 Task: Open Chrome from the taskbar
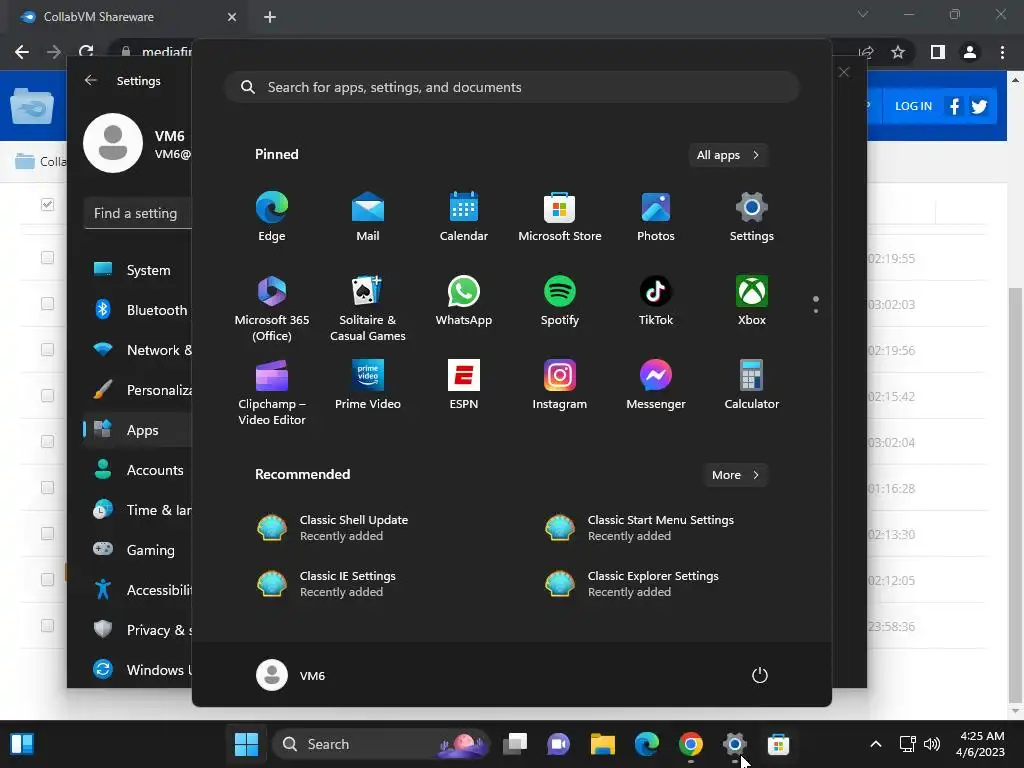point(690,744)
